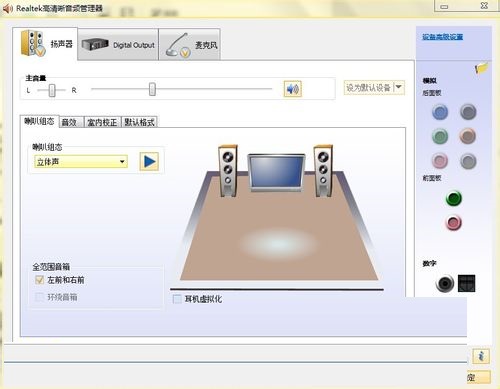Expand the 设为默认设备 dropdown arrow
The width and height of the screenshot is (500, 389).
click(x=399, y=88)
